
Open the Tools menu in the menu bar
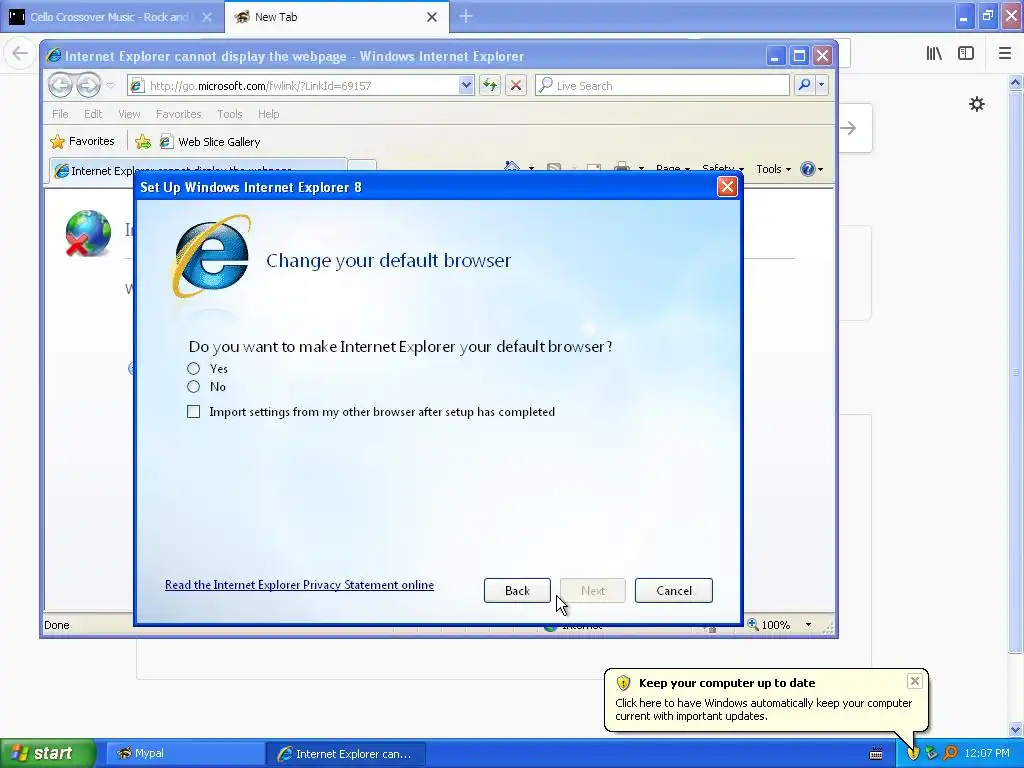(230, 114)
